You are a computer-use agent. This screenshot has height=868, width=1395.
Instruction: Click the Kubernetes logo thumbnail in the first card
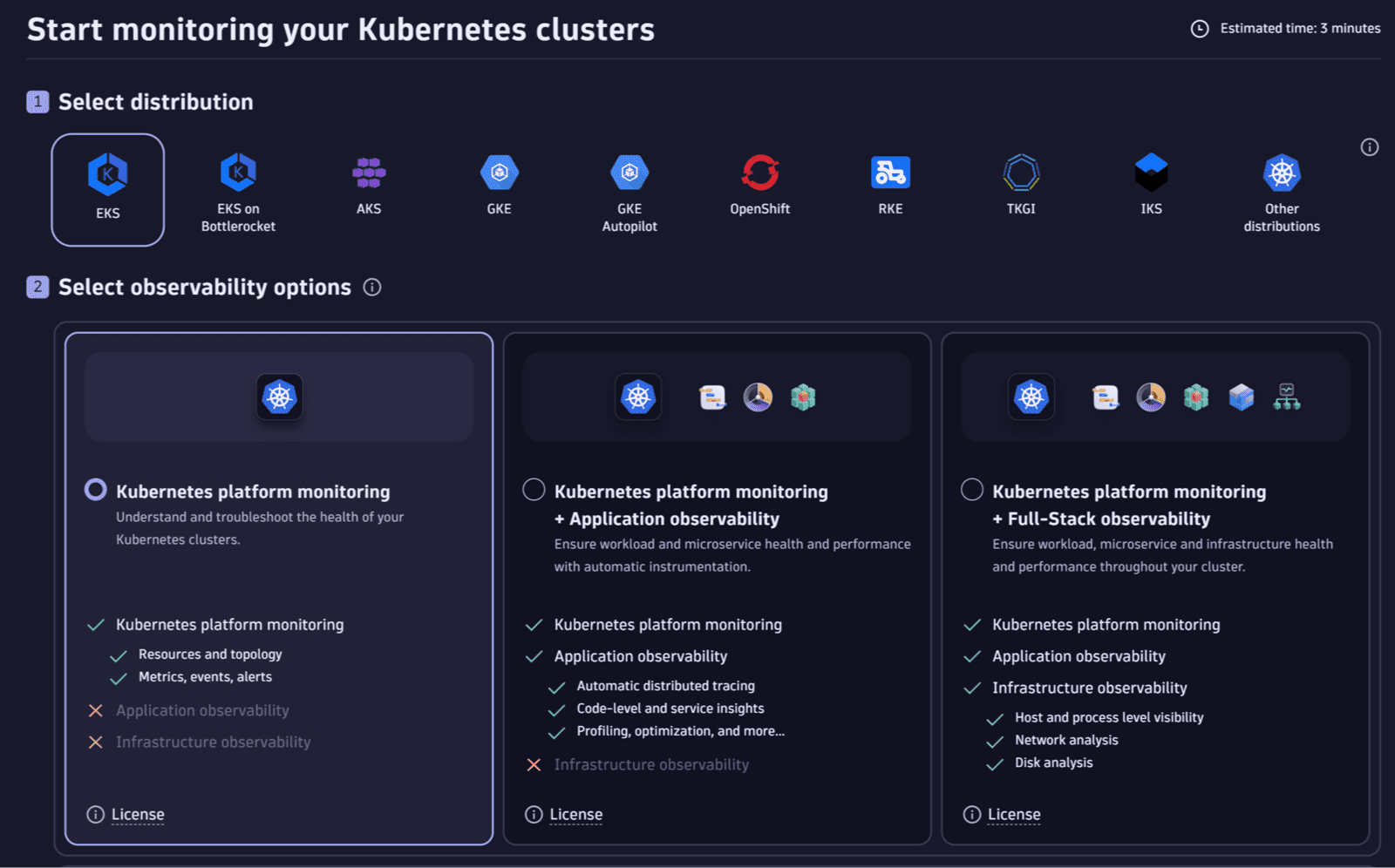279,397
